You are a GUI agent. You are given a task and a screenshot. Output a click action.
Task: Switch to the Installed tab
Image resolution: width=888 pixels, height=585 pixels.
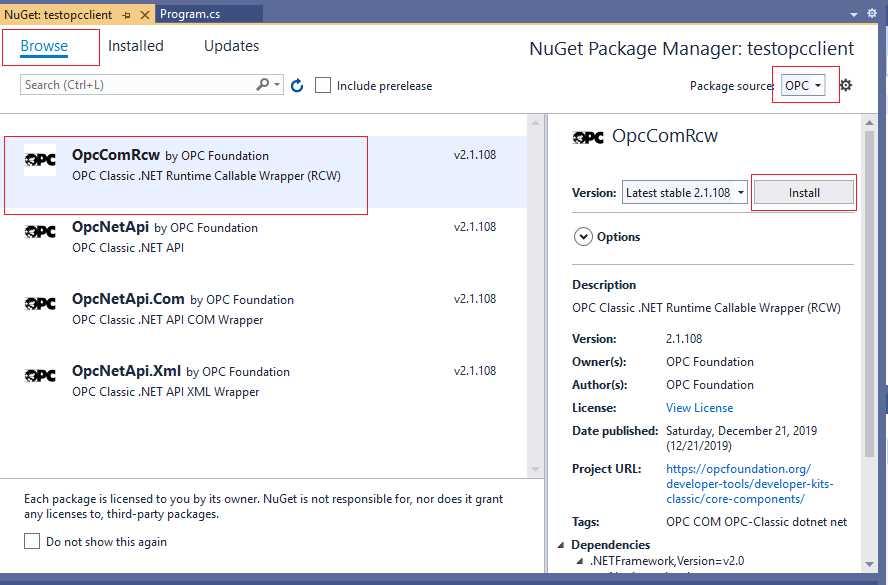coord(136,46)
